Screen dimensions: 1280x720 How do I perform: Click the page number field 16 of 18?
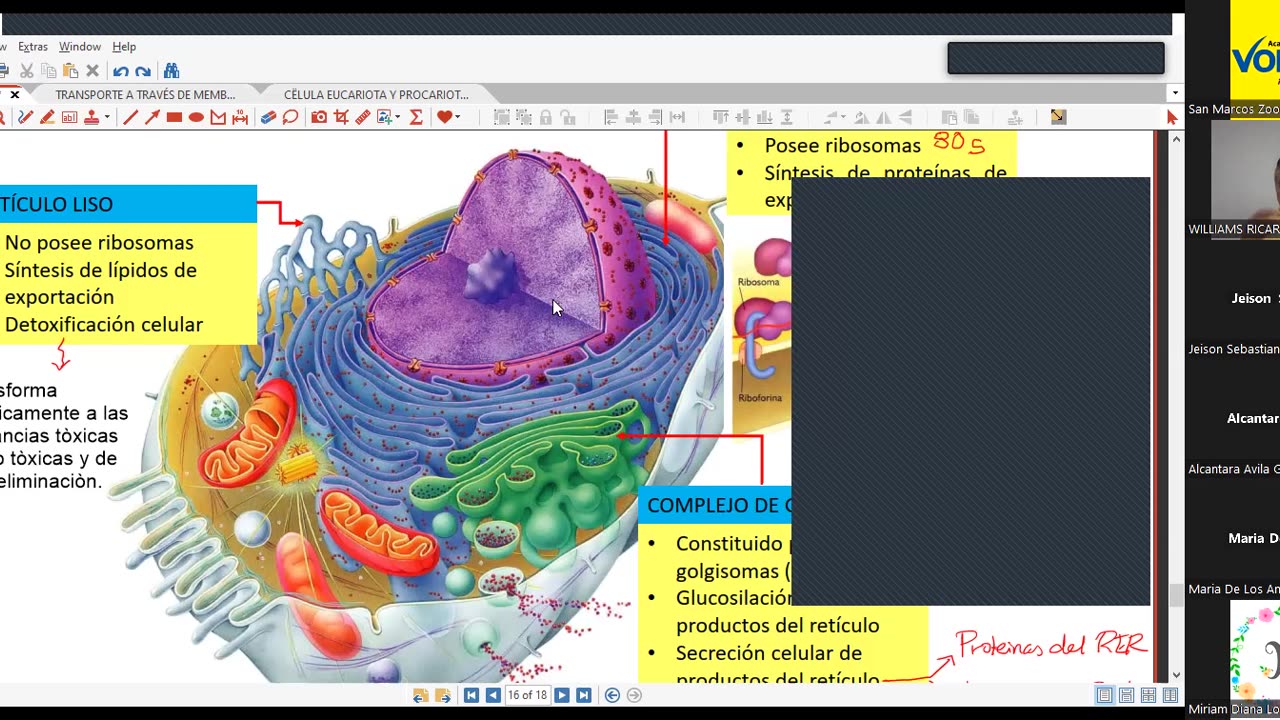pos(527,696)
